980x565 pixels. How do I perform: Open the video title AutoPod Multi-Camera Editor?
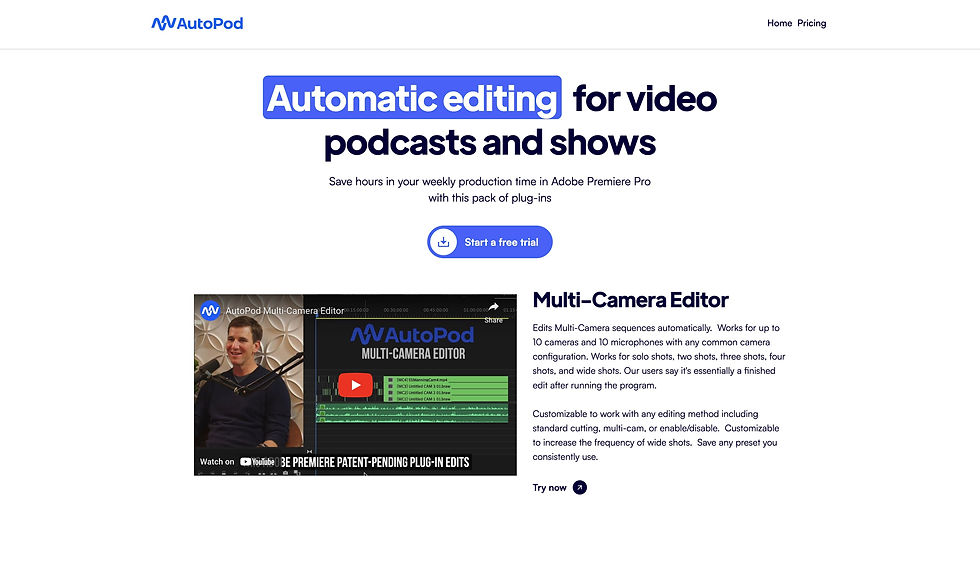tap(284, 311)
